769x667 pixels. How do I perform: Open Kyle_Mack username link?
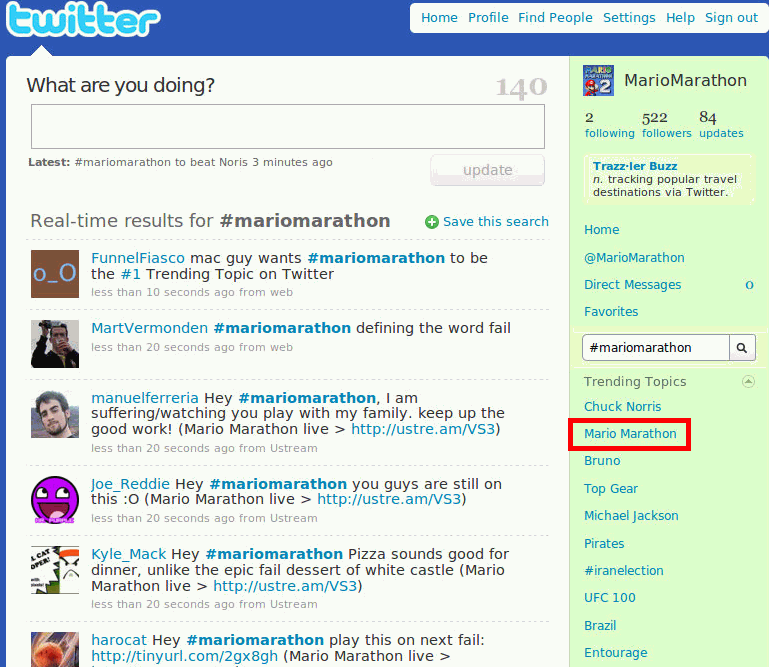(128, 554)
